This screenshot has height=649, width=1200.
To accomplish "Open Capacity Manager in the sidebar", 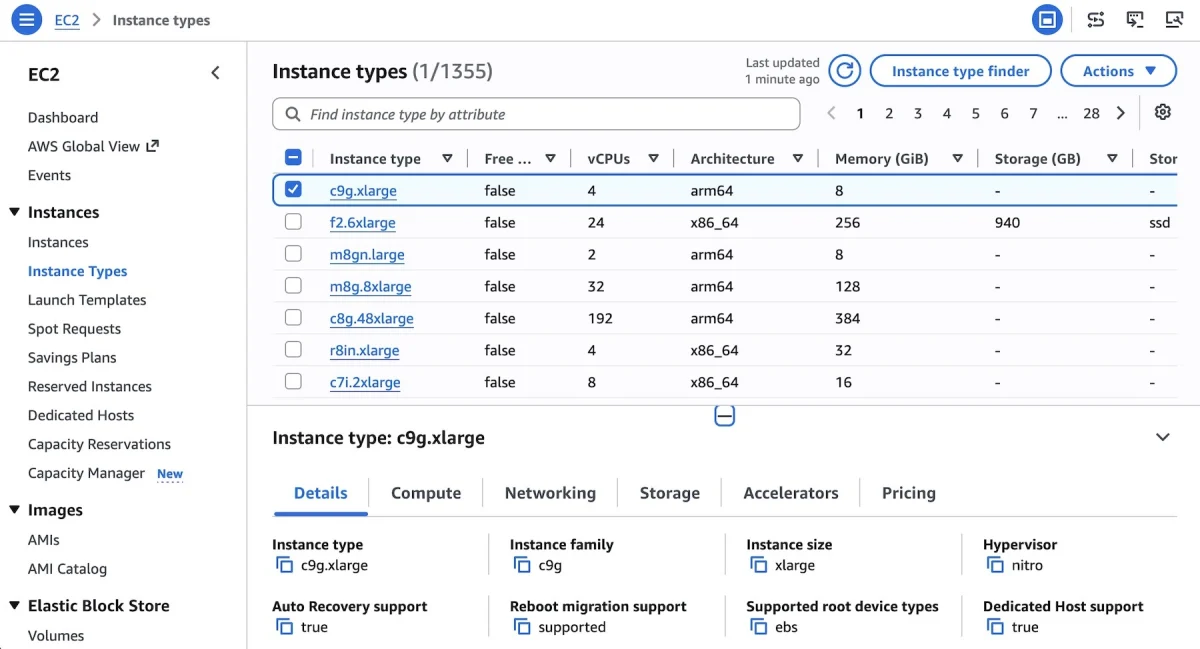I will (x=86, y=473).
